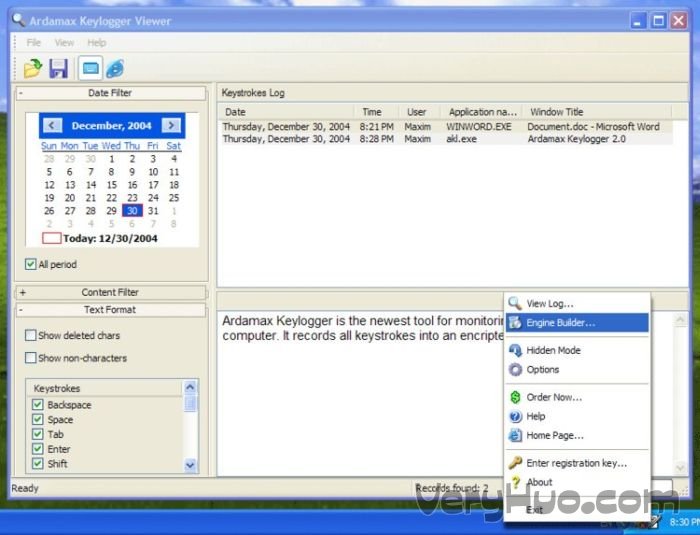Uncheck the Shift keystroke
700x535 pixels.
pos(38,464)
